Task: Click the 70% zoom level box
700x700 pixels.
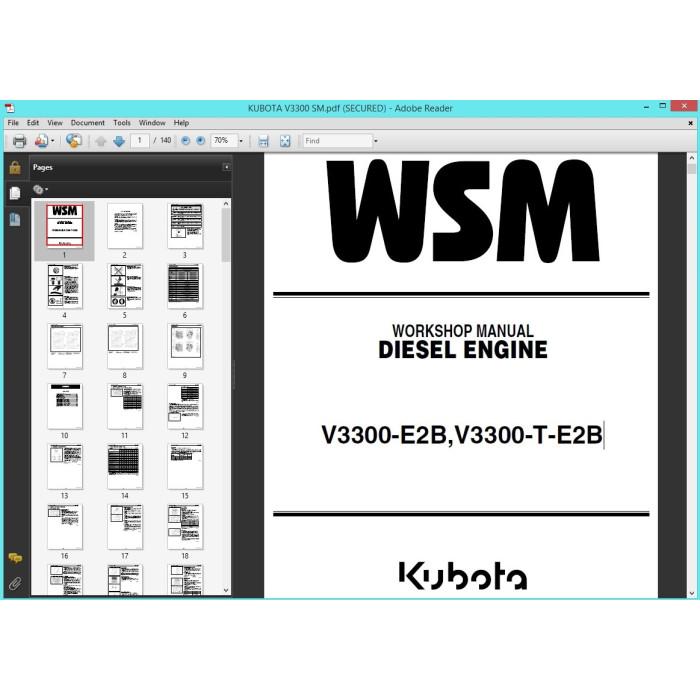Action: (224, 141)
